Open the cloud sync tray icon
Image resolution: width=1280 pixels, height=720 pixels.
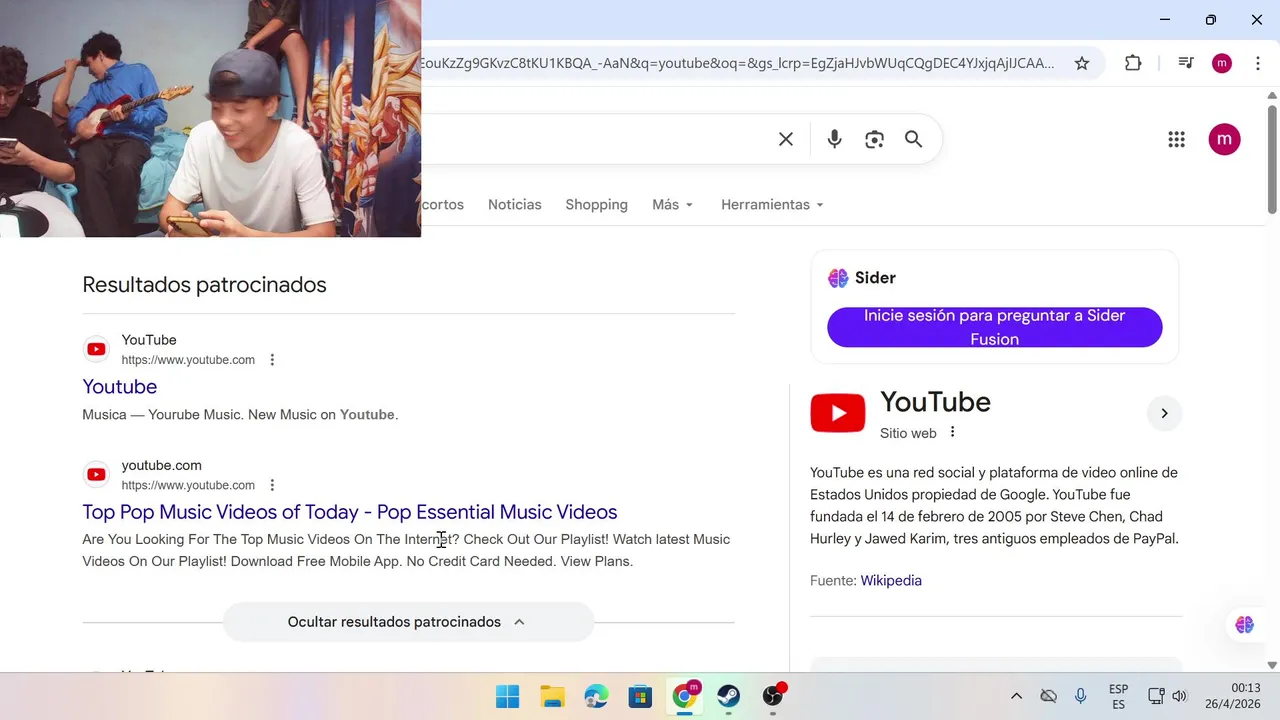[x=1048, y=696]
